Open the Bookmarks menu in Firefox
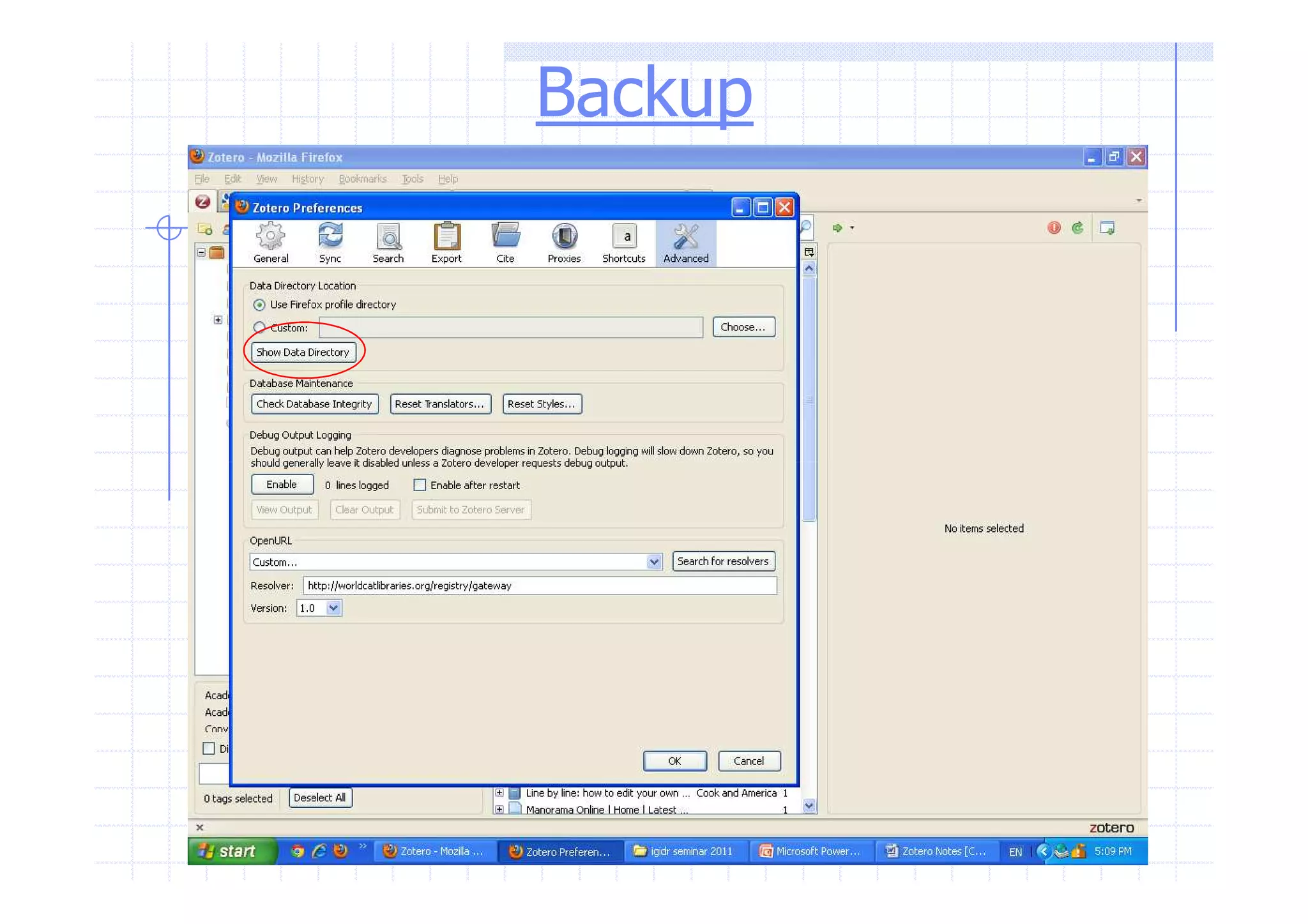Screen dimensions: 1308x924 point(363,179)
